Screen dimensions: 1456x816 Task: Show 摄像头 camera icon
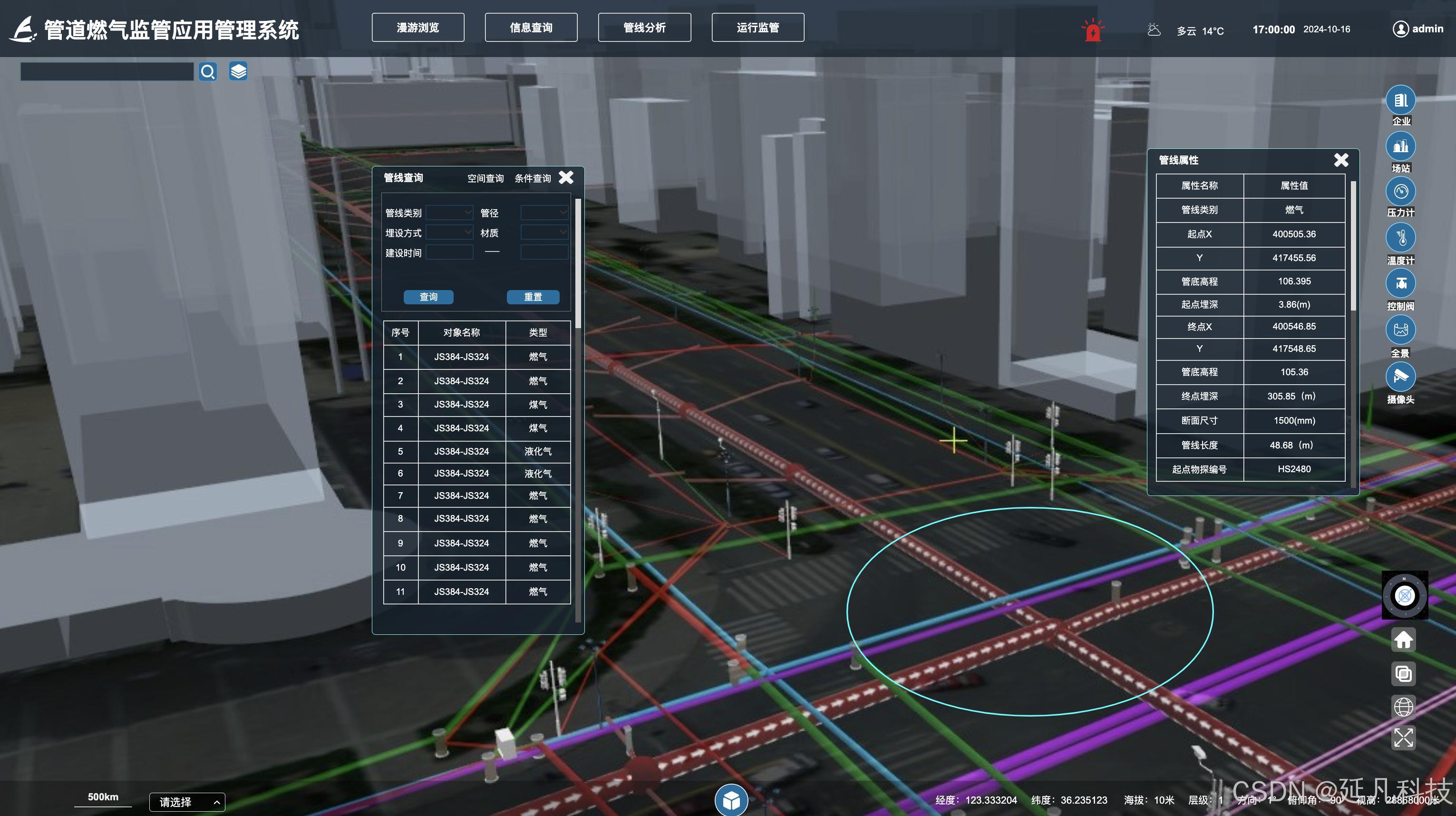click(x=1400, y=376)
